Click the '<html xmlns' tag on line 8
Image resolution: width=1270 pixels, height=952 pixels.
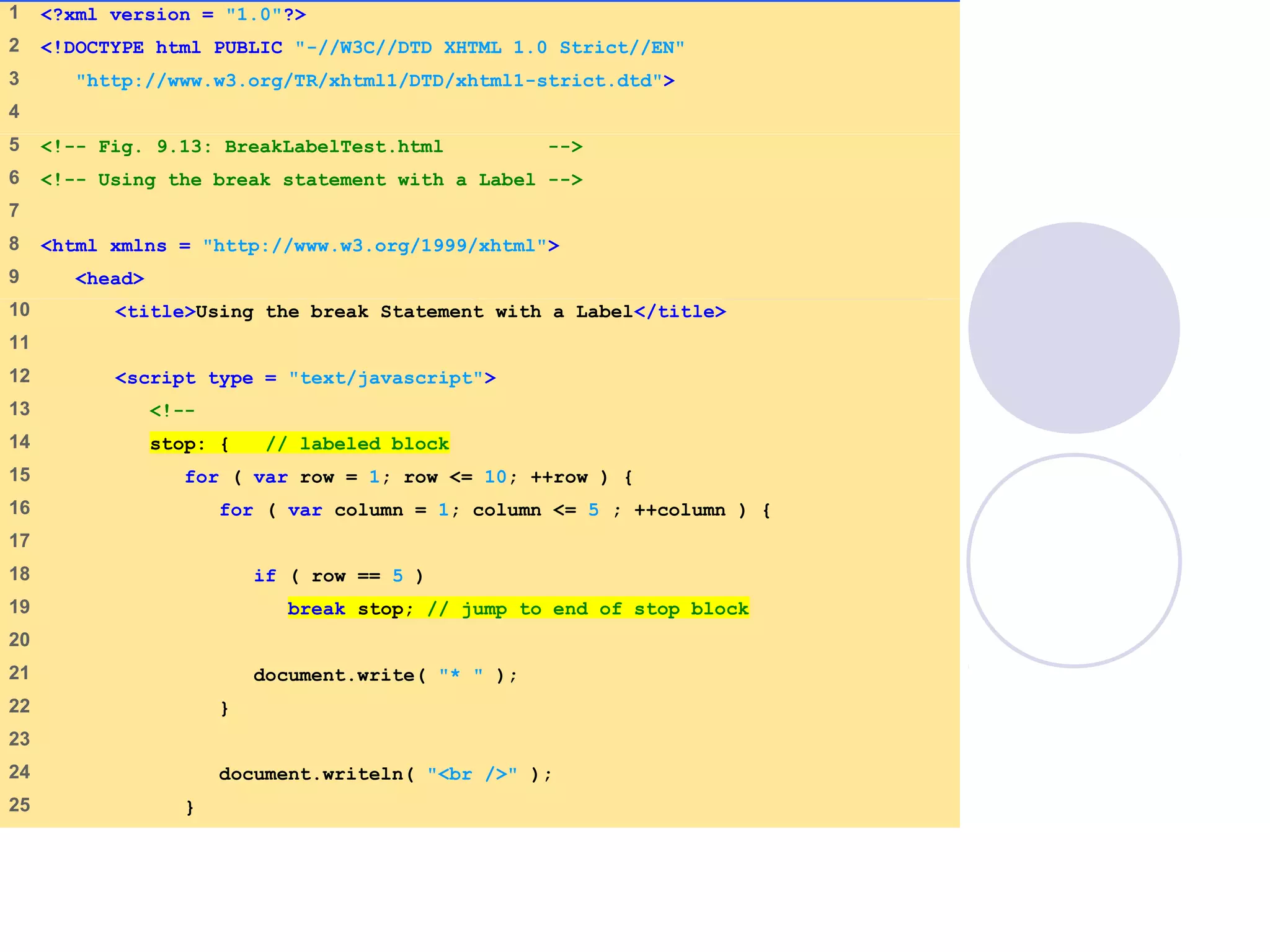[300, 246]
